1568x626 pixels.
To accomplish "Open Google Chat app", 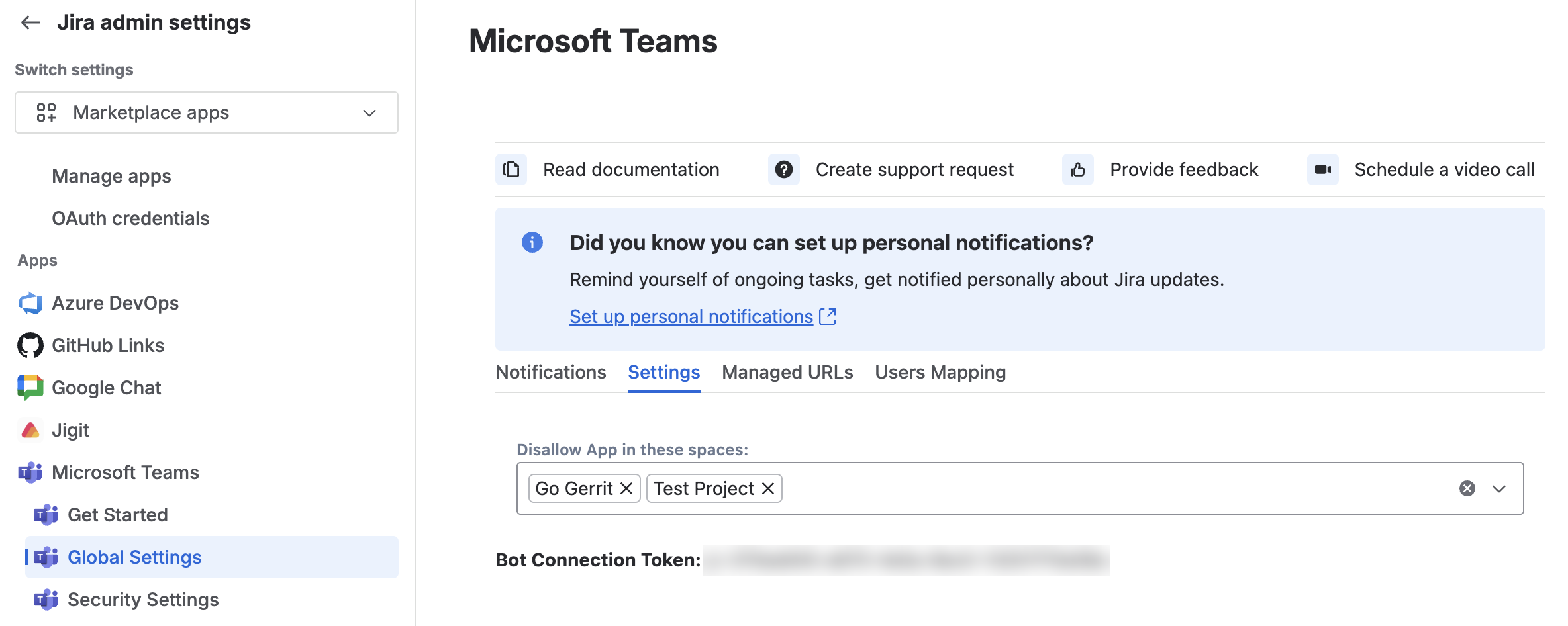I will (107, 388).
